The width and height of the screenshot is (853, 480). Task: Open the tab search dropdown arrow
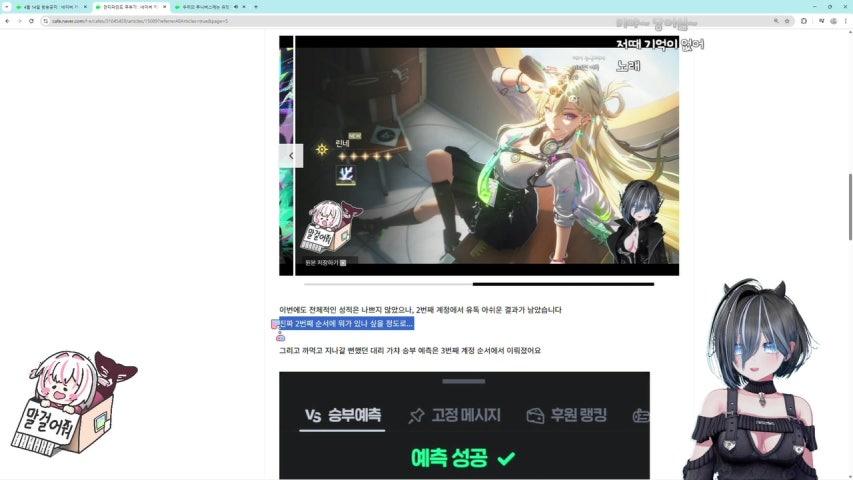7,7
